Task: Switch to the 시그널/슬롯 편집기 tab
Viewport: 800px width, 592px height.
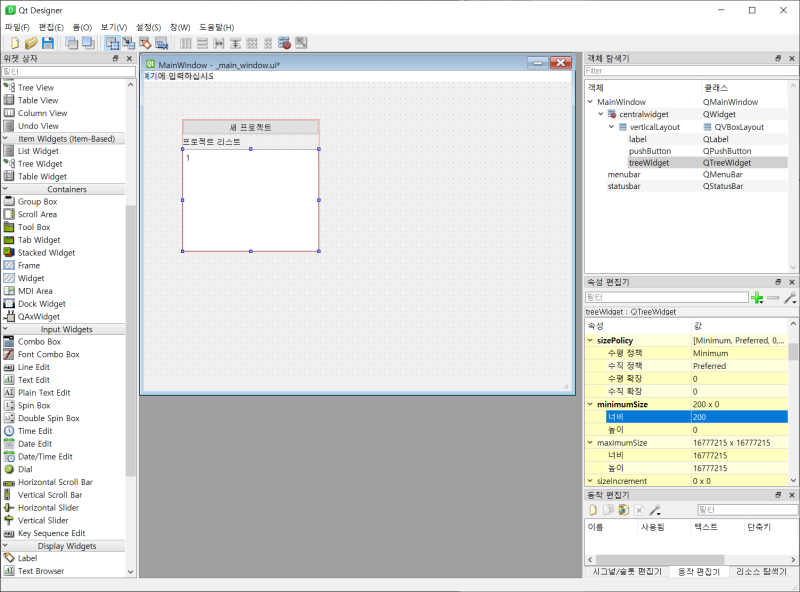Action: tap(627, 572)
